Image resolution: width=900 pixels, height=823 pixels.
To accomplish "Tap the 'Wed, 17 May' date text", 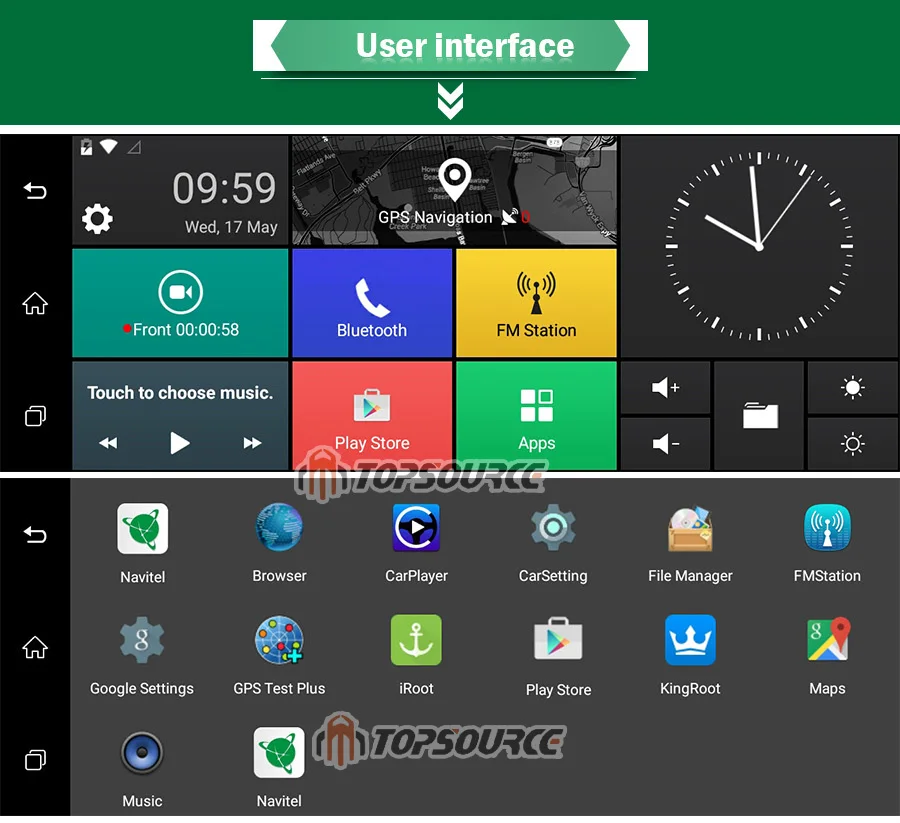I will coord(231,227).
